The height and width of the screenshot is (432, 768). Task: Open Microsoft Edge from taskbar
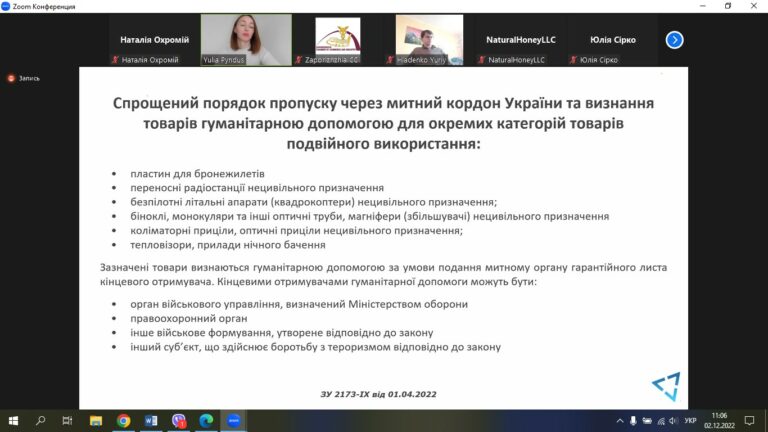(x=206, y=421)
